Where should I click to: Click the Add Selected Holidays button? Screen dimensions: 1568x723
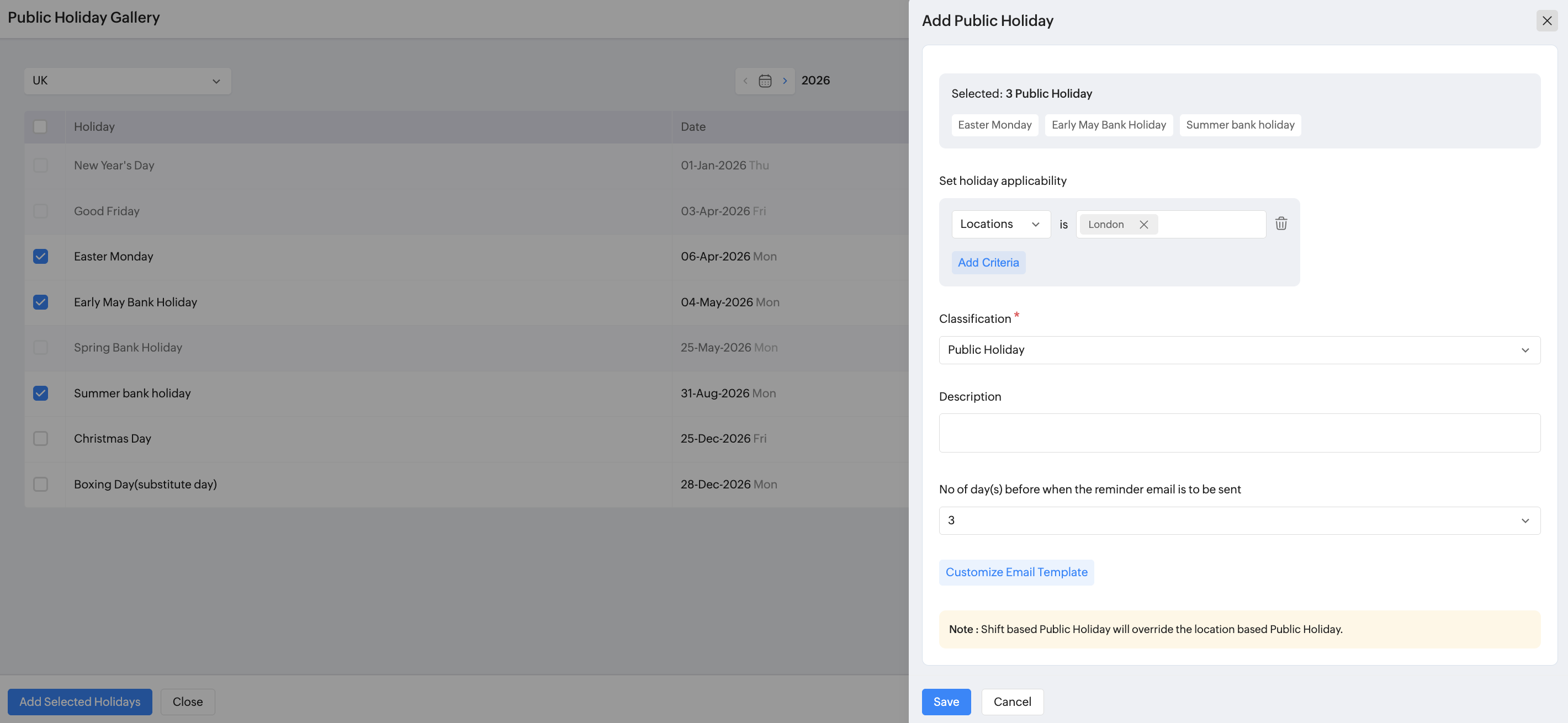[80, 701]
